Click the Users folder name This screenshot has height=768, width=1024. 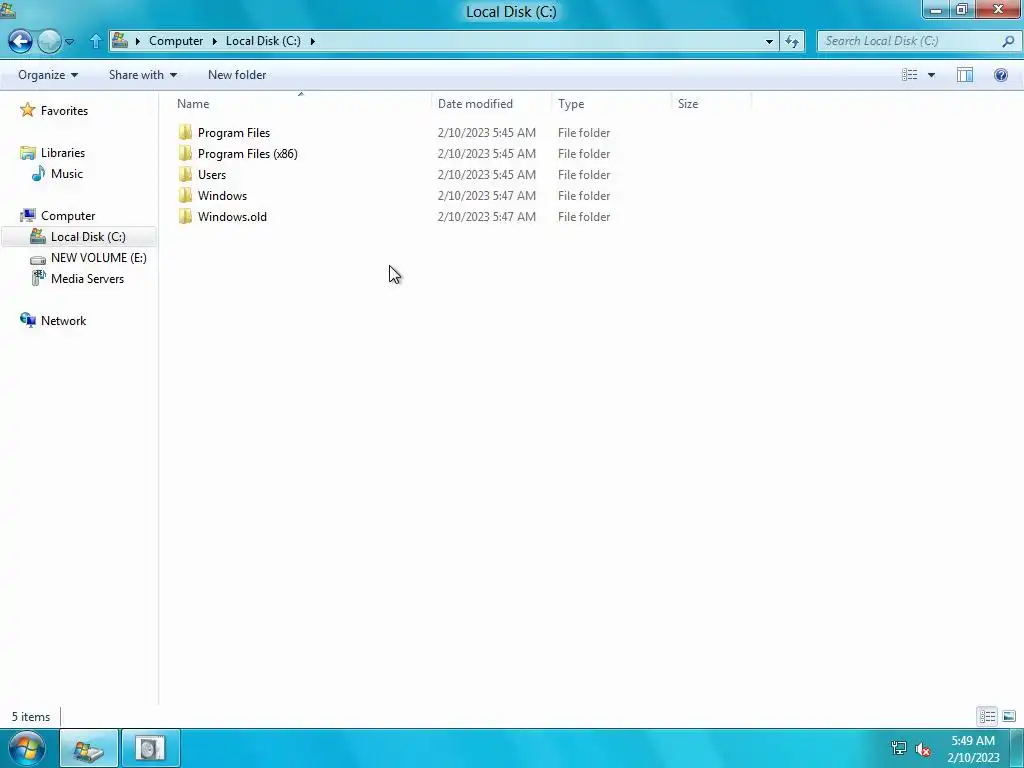coord(212,174)
